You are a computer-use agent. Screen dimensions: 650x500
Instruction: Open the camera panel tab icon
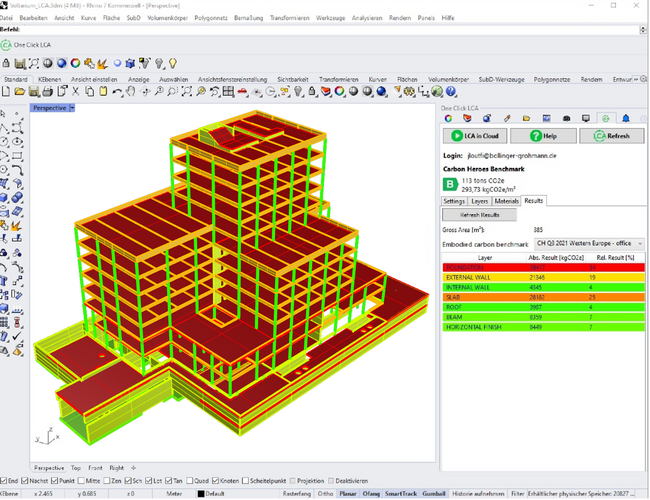(566, 119)
